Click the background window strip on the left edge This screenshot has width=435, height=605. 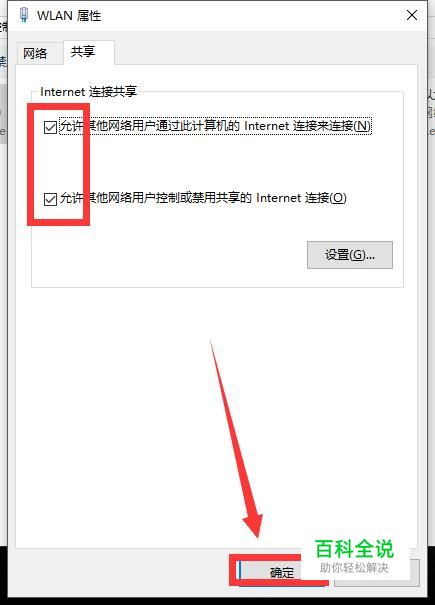click(x=3, y=270)
